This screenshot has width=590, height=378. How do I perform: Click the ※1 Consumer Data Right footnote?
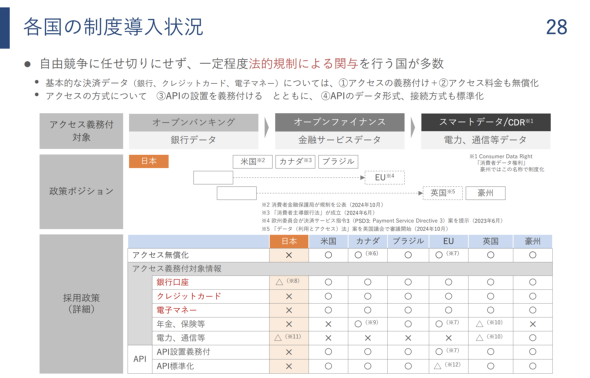pyautogui.click(x=506, y=163)
